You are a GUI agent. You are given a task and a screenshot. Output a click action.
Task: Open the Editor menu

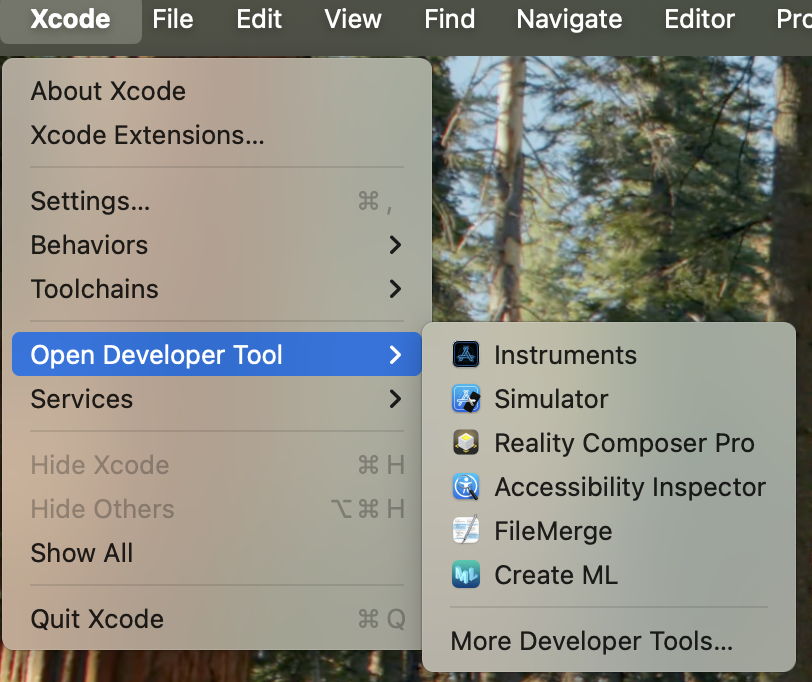tap(699, 19)
